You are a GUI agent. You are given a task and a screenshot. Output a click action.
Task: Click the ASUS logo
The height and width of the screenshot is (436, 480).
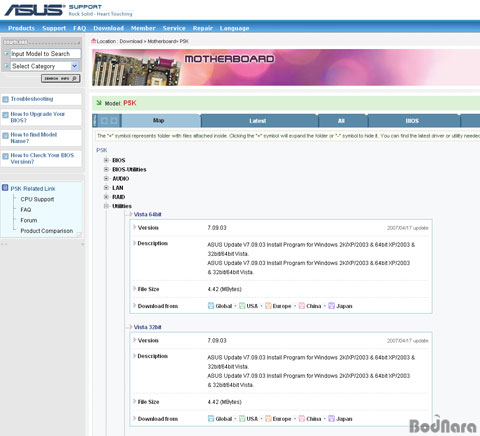(34, 10)
